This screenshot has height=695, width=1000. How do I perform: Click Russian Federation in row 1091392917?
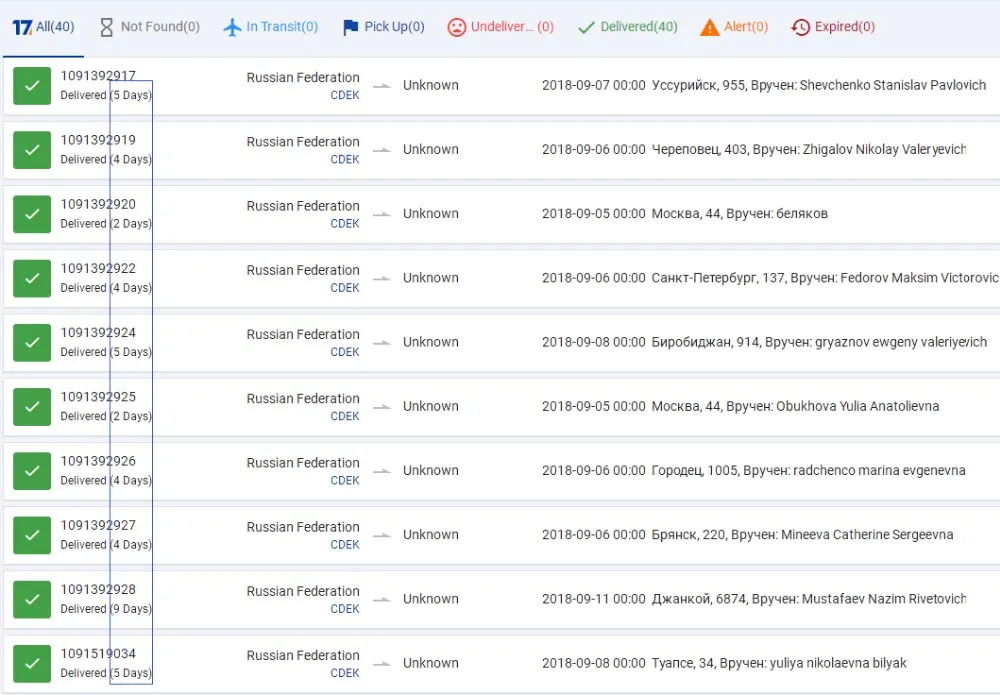pos(303,78)
